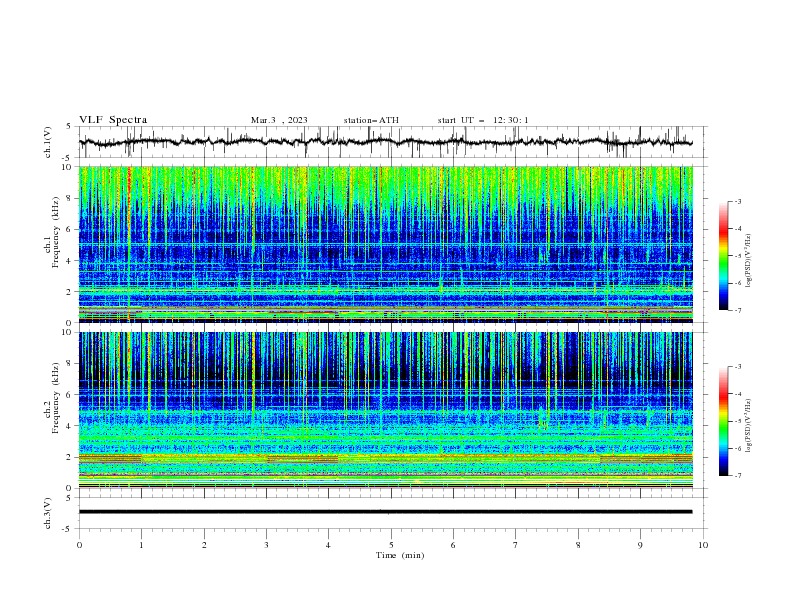Image resolution: width=792 pixels, height=612 pixels.
Task: Click the 'station=ATH' label
Action: (371, 120)
